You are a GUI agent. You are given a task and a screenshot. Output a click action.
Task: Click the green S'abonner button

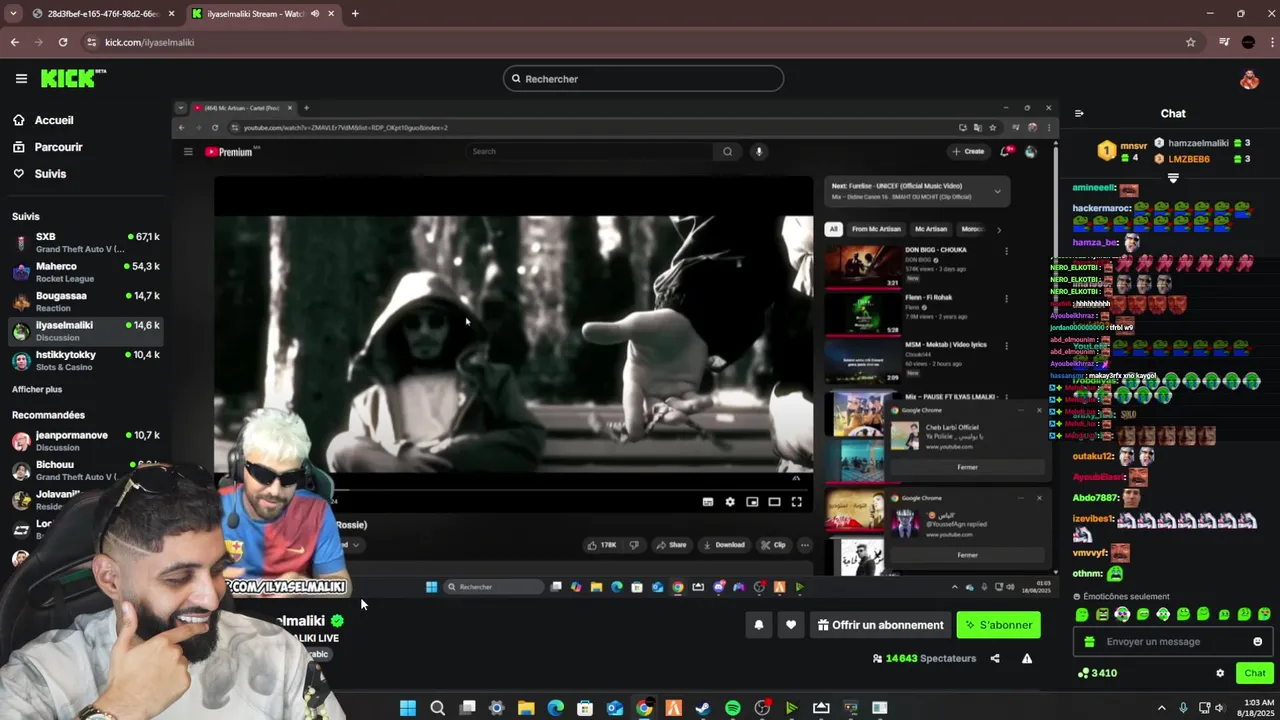click(x=998, y=625)
